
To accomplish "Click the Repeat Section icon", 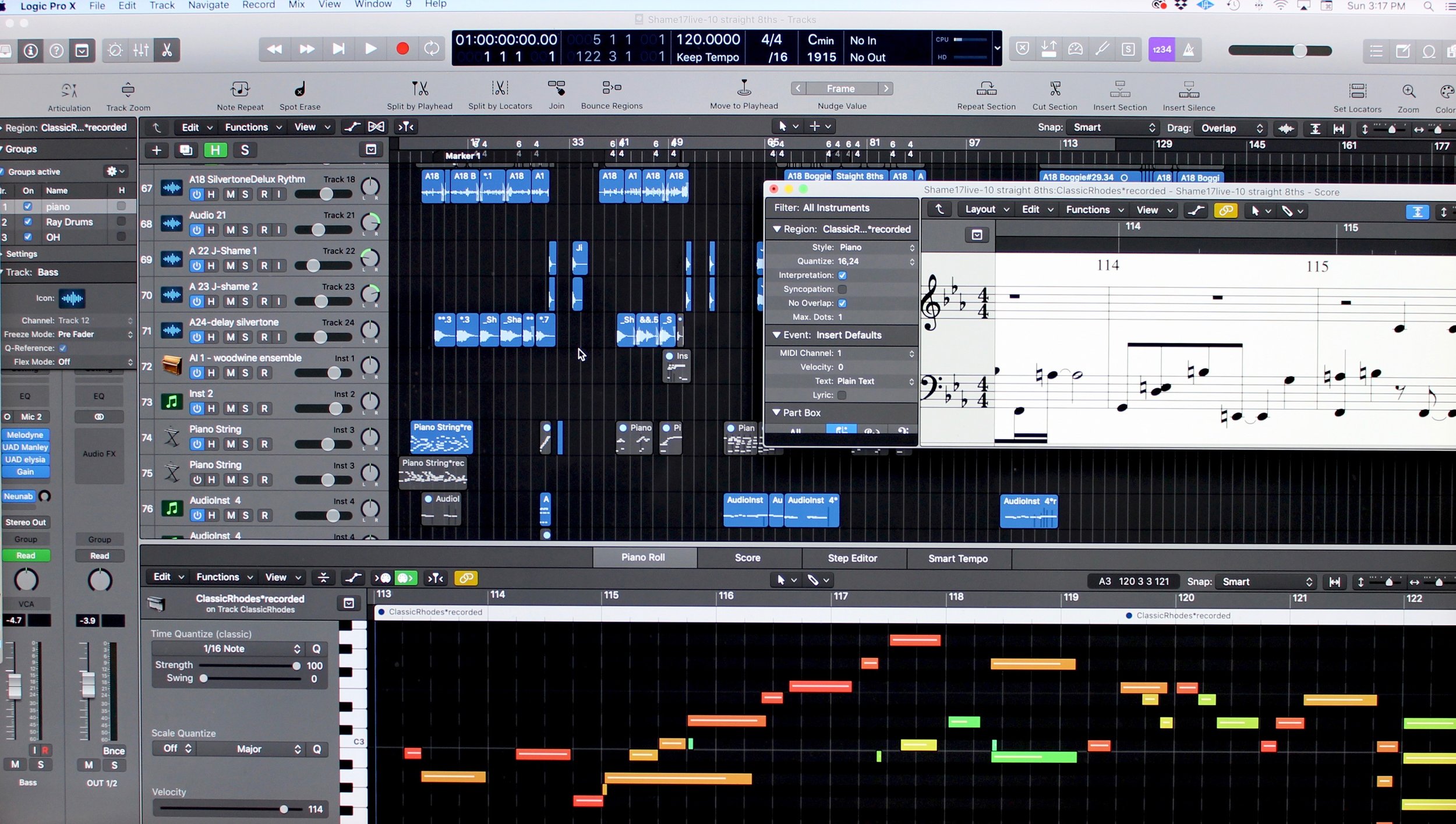I will pyautogui.click(x=986, y=89).
